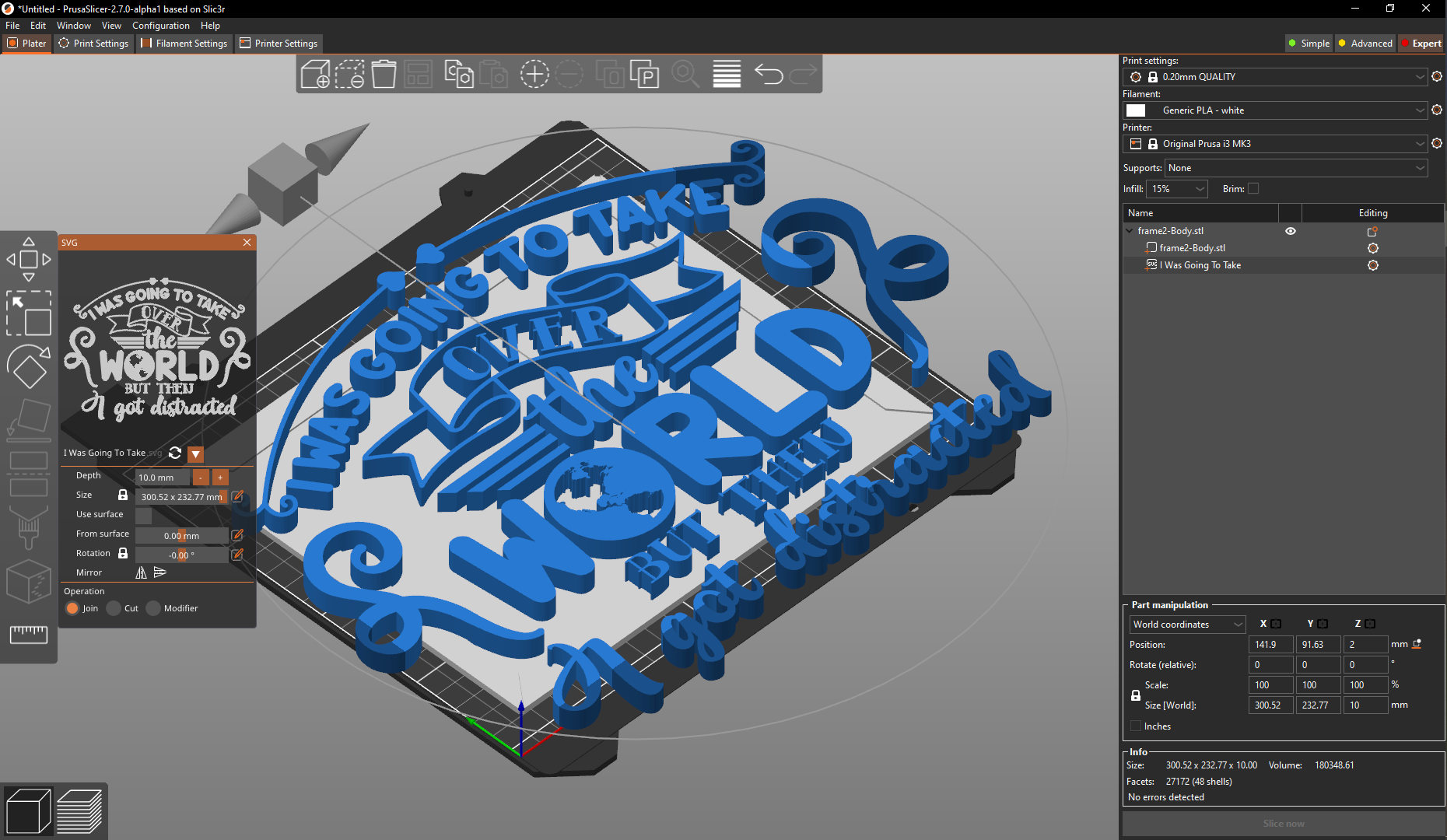Select the Join operation radio button
Viewport: 1447px width, 840px height.
point(72,608)
